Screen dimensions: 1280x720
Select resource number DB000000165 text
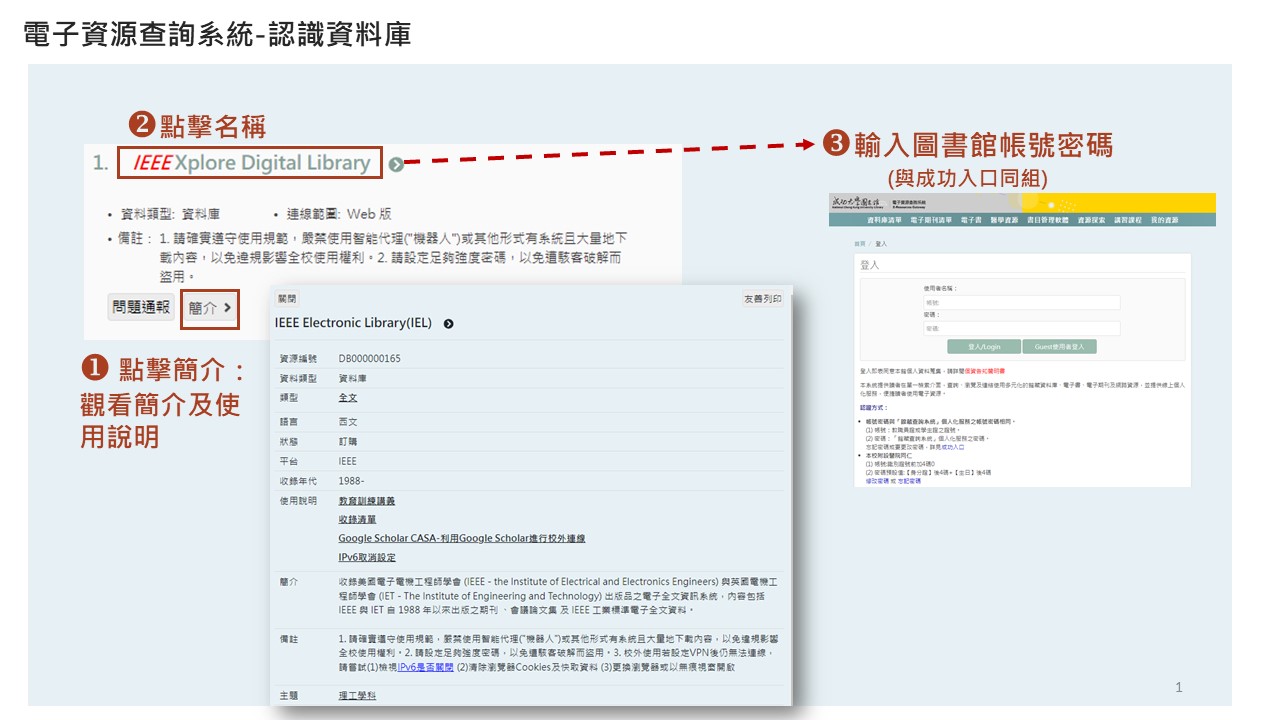pyautogui.click(x=370, y=358)
